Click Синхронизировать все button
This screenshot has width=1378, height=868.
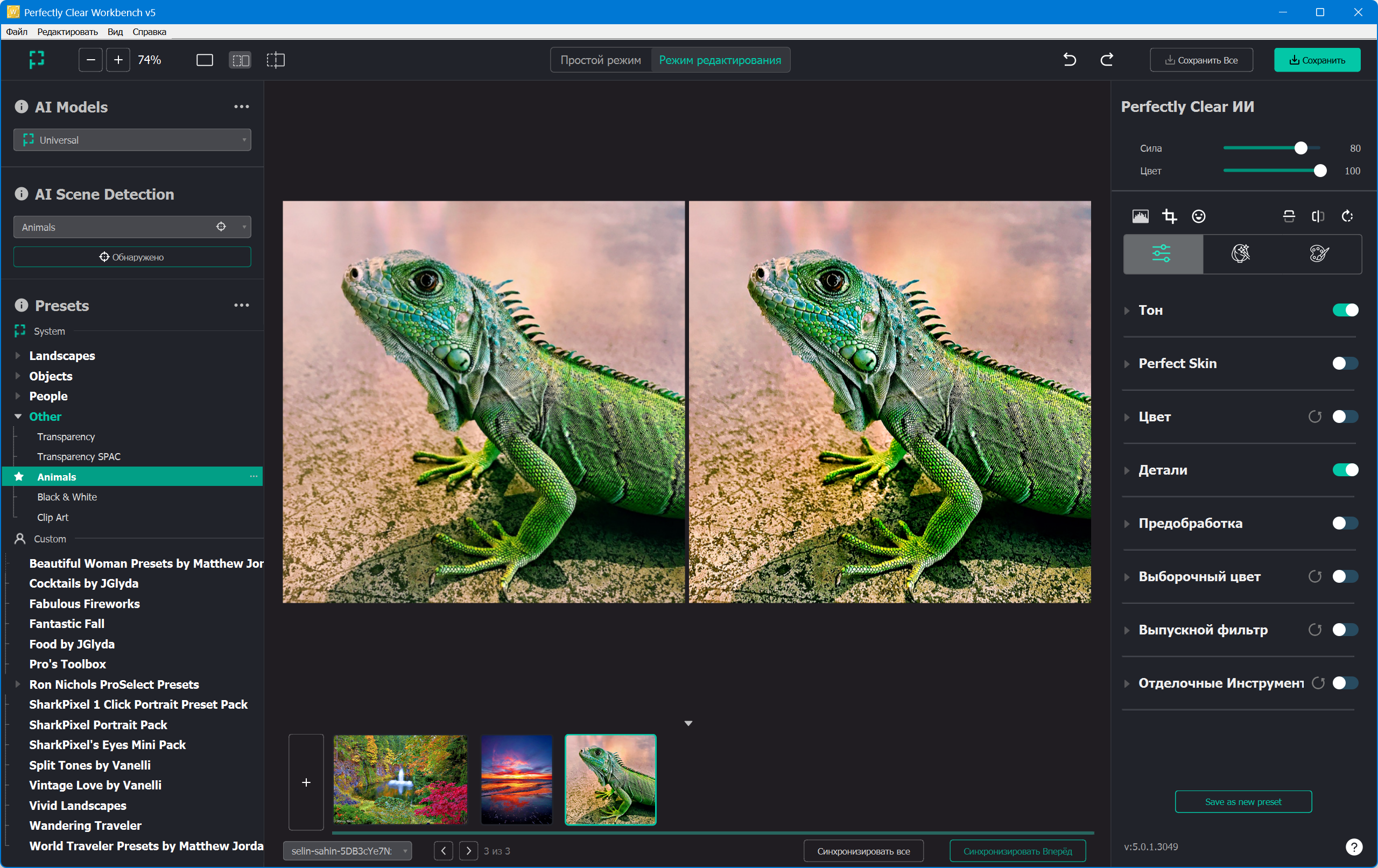coord(863,851)
